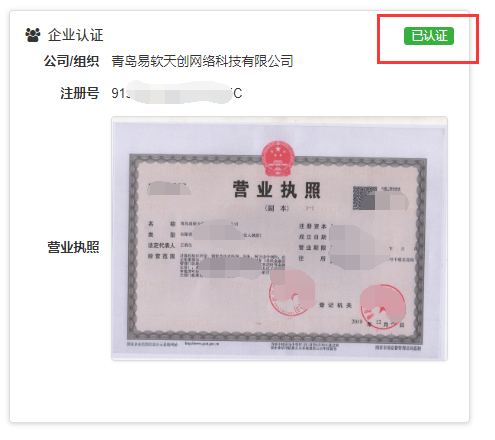
Task: Click the 法定代表人 row in the license
Action: 170,245
